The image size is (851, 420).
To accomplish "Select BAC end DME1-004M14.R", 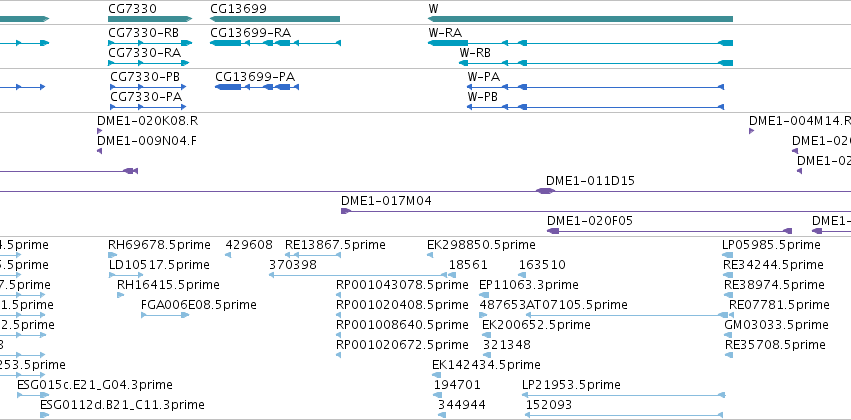I will (x=752, y=131).
